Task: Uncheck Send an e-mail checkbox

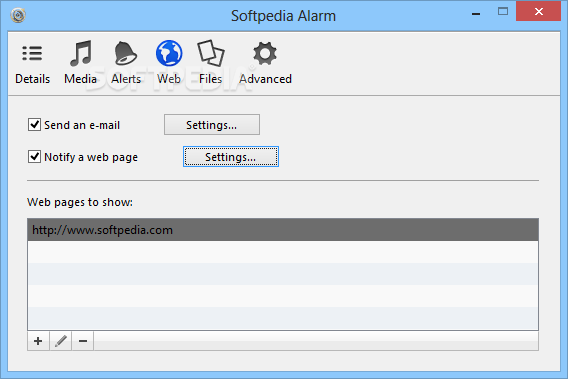Action: [x=34, y=125]
